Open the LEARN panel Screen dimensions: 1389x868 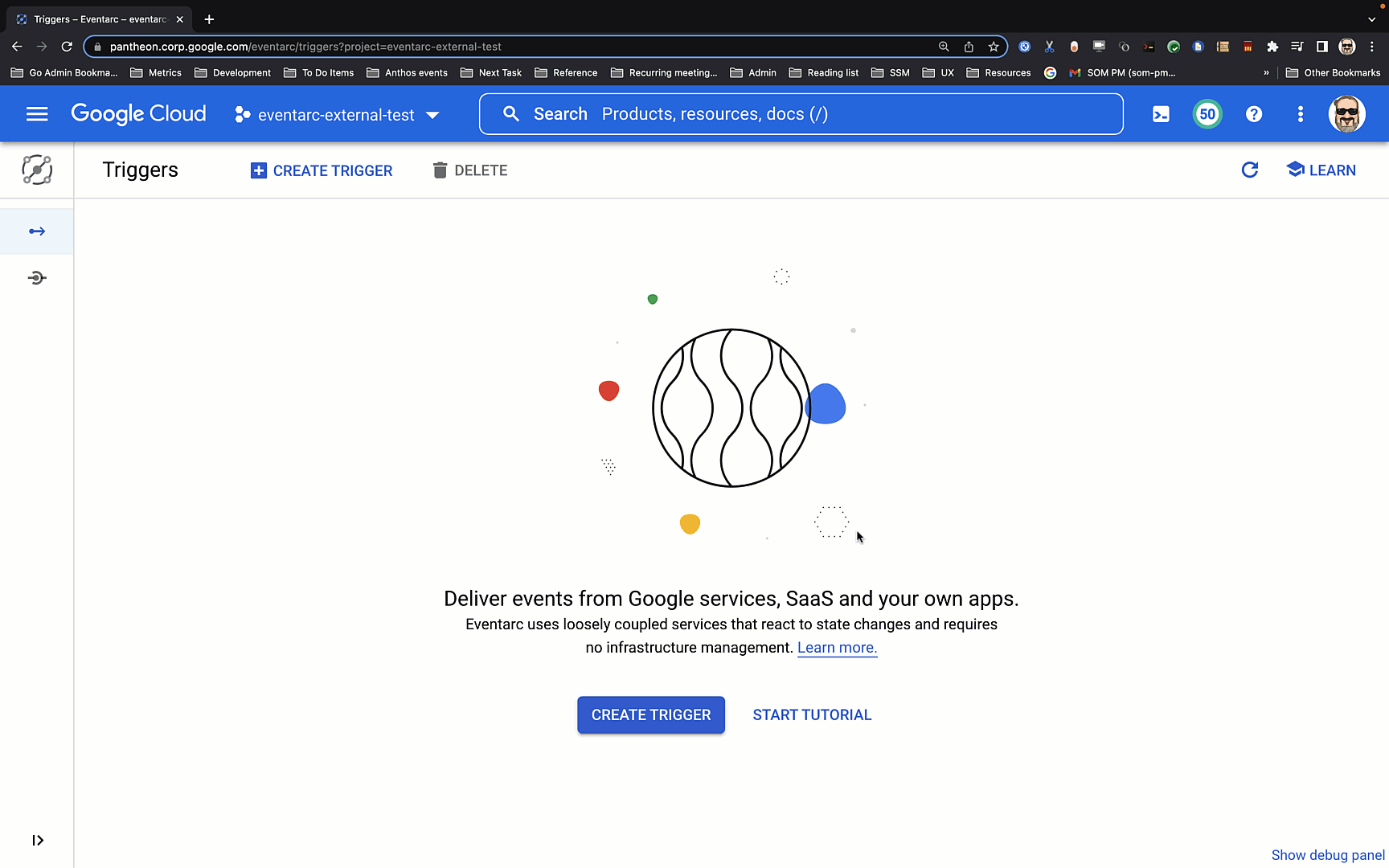pos(1321,170)
